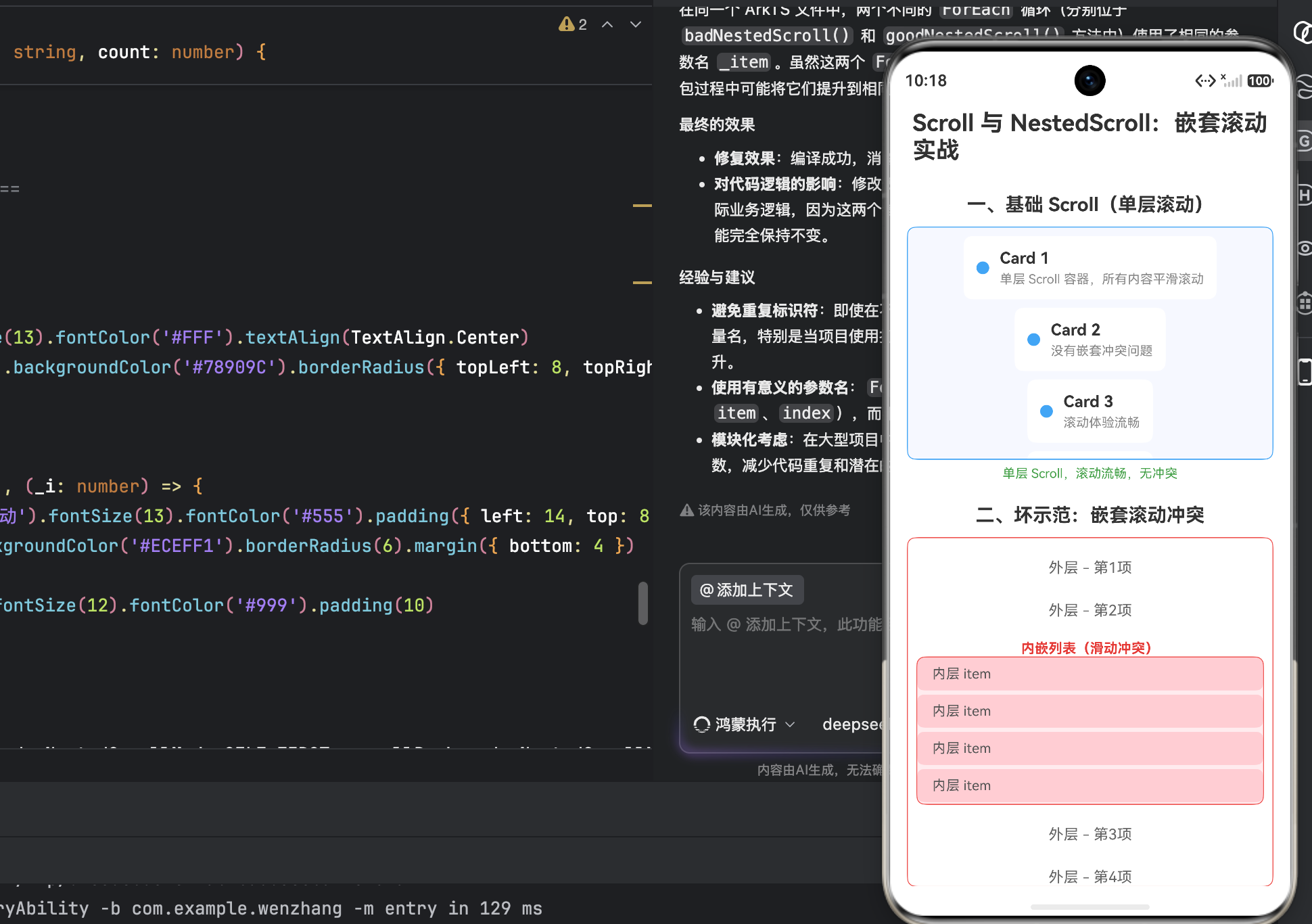1312x924 pixels.
Task: Click the 经验与建议 heading in AI panel
Action: [x=717, y=277]
